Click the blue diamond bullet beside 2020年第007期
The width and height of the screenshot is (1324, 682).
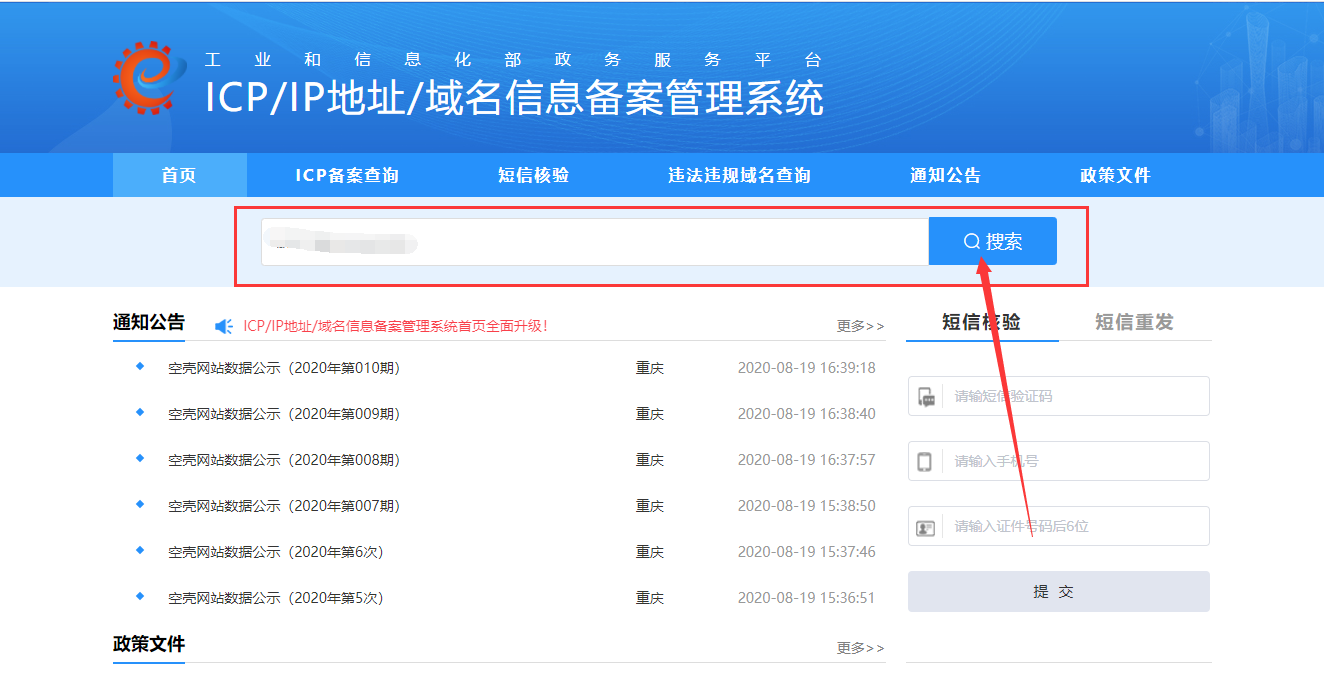(140, 504)
